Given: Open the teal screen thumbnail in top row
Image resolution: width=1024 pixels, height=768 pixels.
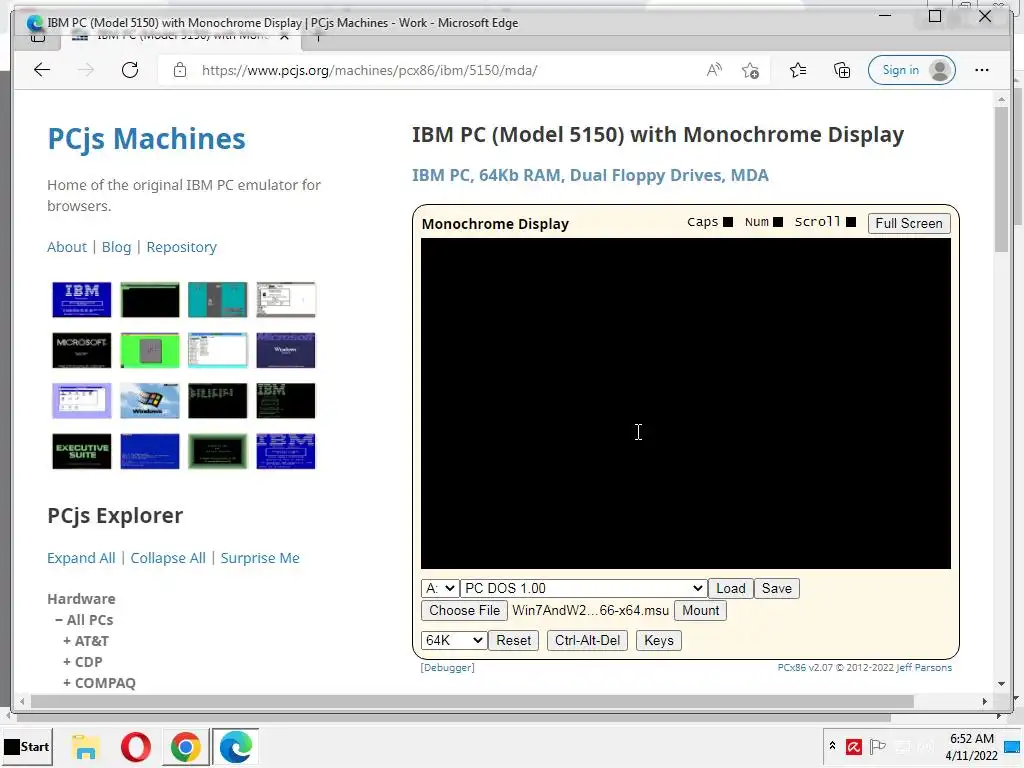Looking at the screenshot, I should point(217,300).
